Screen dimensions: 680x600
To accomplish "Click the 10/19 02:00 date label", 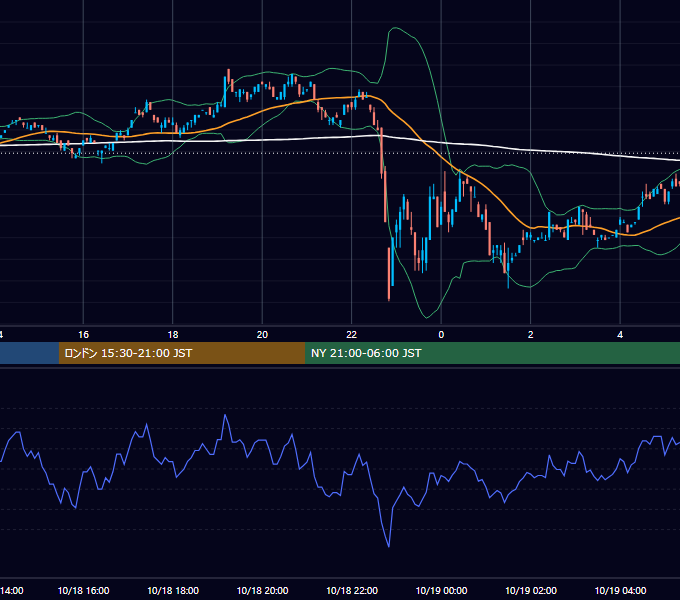I will click(x=531, y=590).
